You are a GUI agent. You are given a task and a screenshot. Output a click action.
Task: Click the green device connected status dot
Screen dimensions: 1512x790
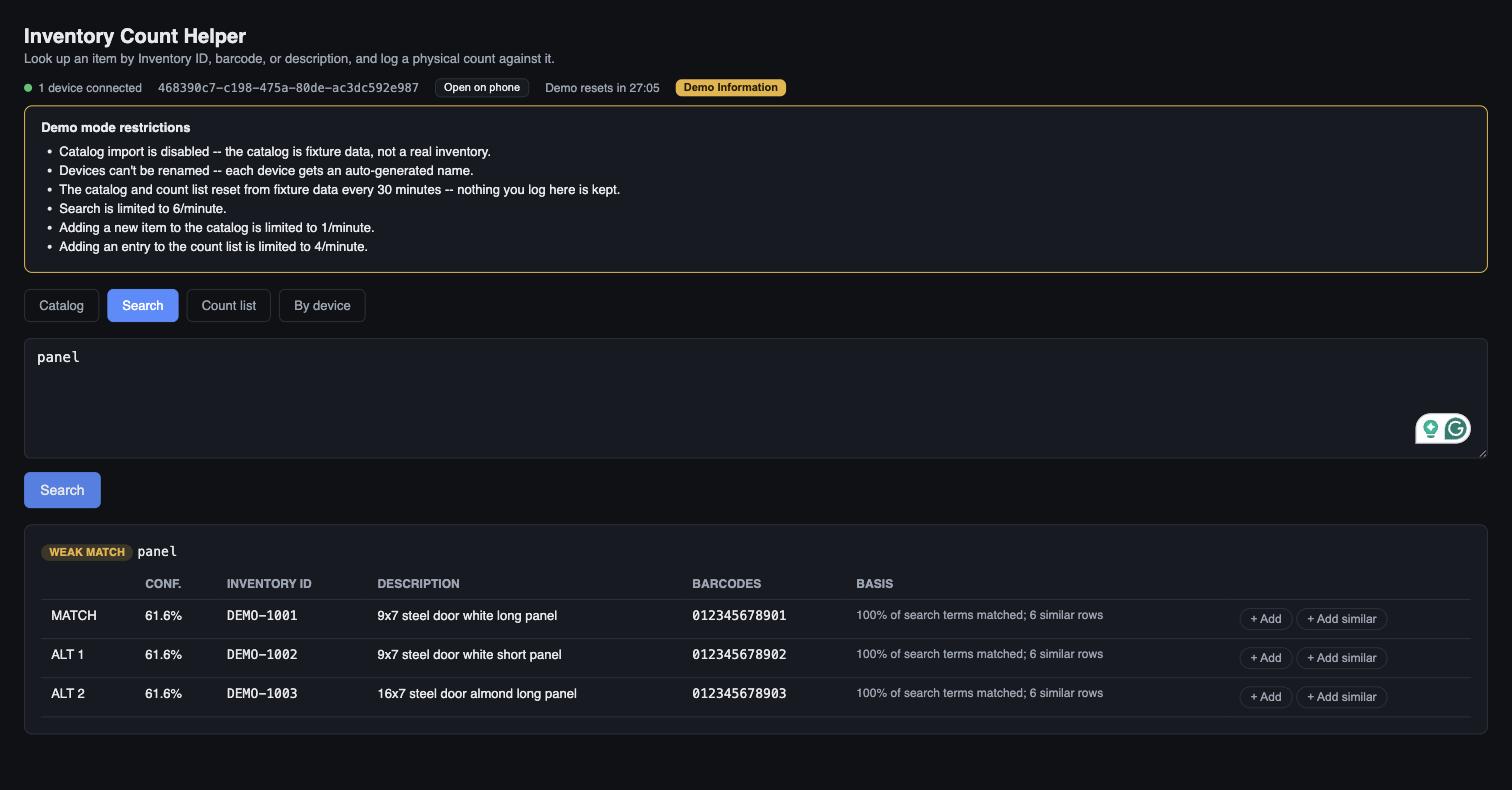point(28,88)
